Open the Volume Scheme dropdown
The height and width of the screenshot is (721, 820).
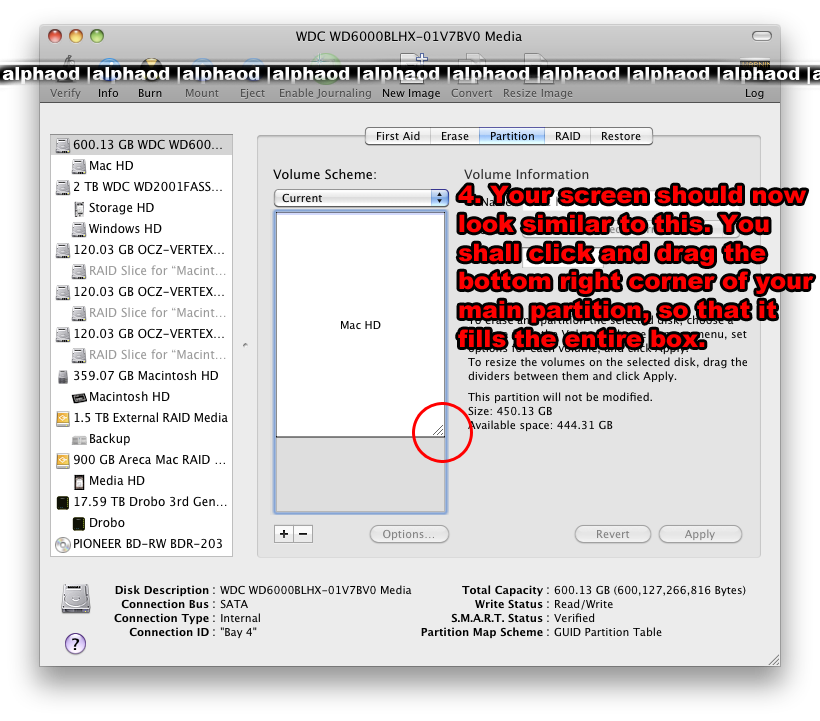click(361, 198)
